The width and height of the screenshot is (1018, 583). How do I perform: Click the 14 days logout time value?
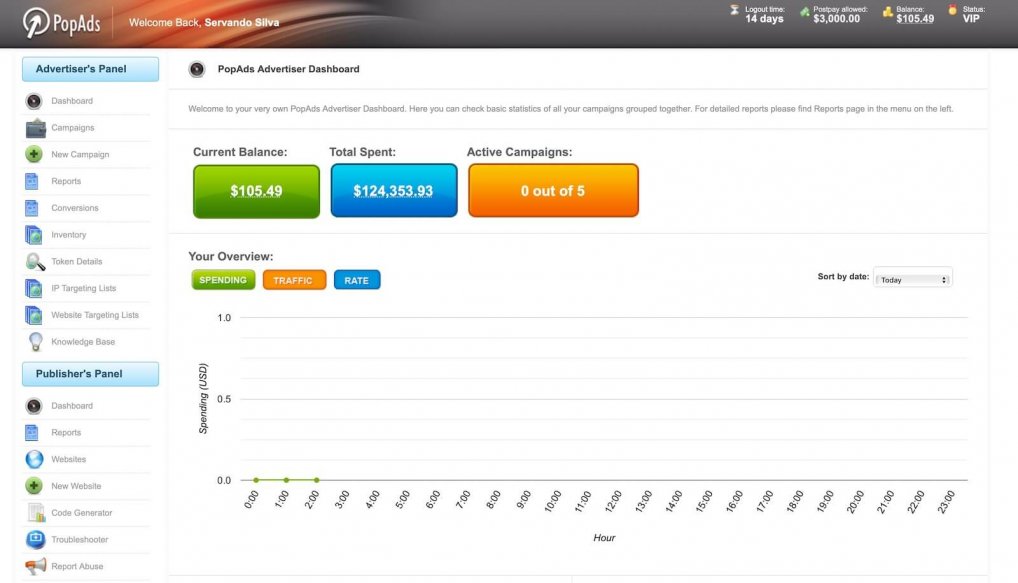764,19
